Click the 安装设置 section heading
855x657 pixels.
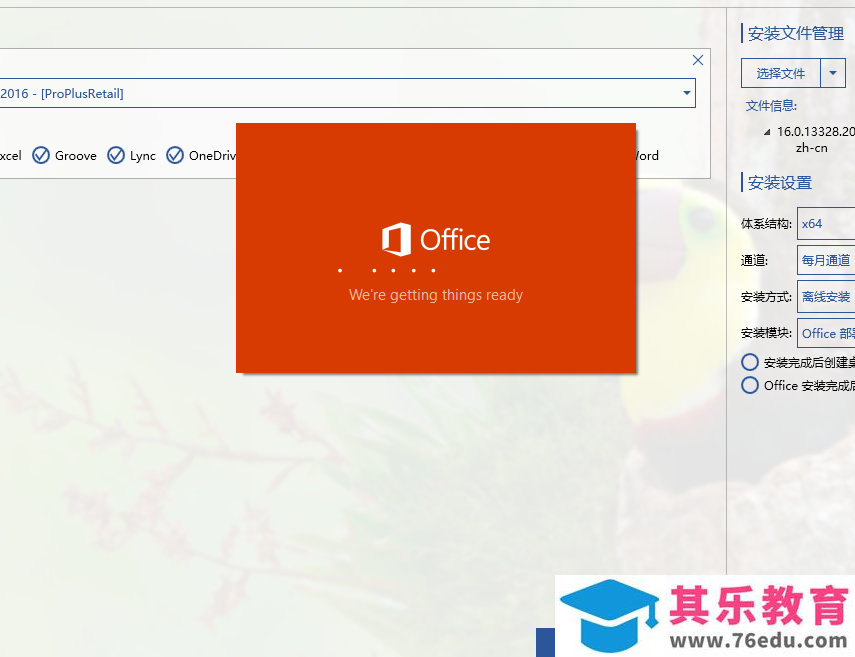coord(780,183)
